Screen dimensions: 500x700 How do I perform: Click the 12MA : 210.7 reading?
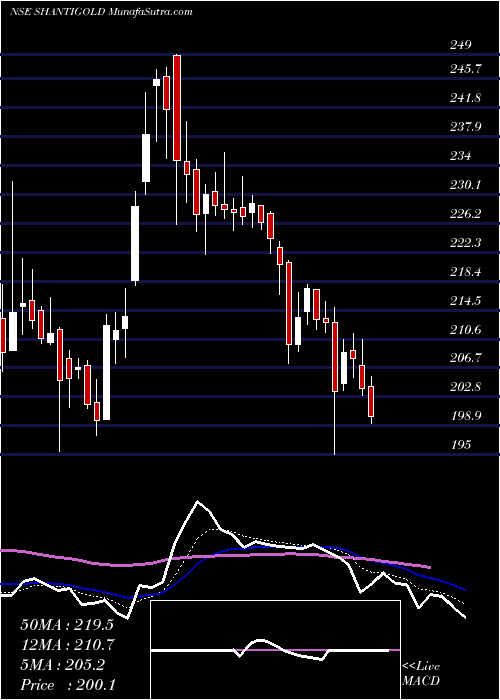67,645
